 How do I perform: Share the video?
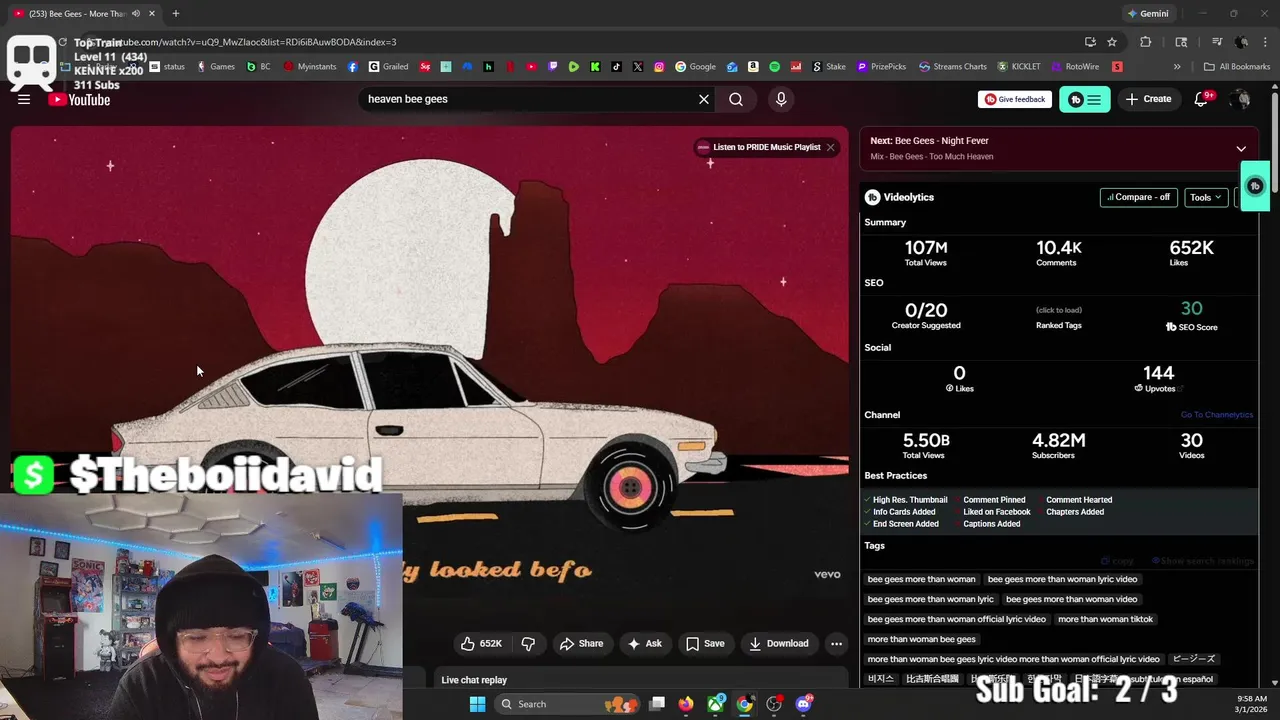point(581,643)
